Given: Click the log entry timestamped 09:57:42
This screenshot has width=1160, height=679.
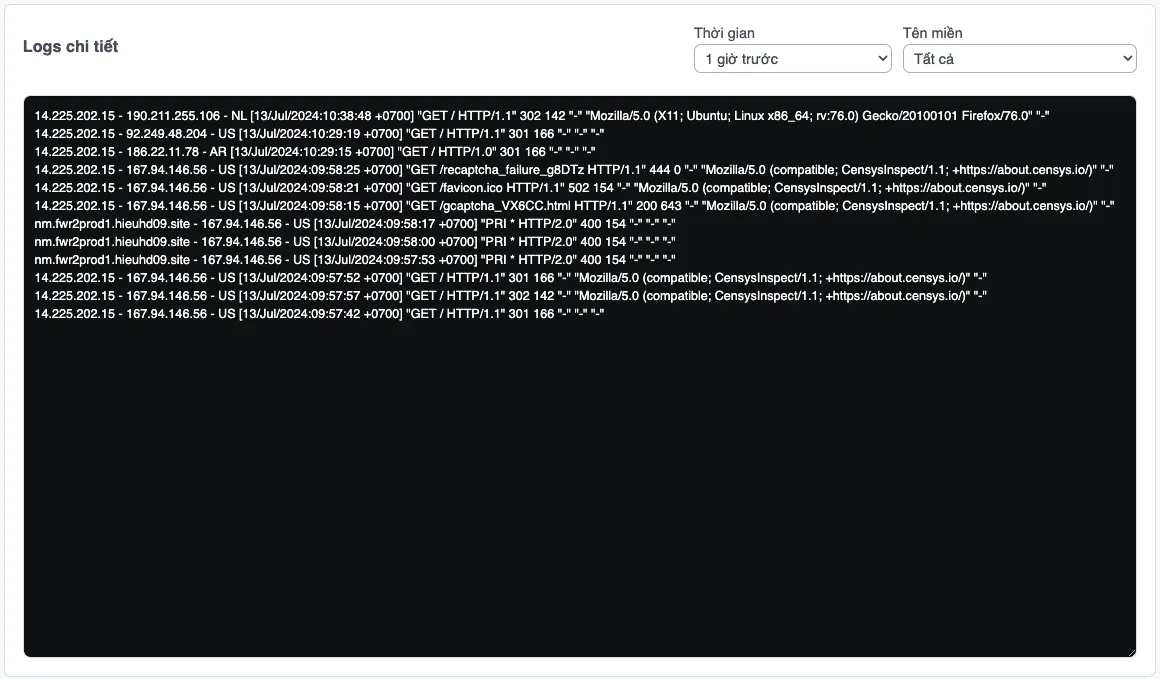Looking at the screenshot, I should click(319, 314).
